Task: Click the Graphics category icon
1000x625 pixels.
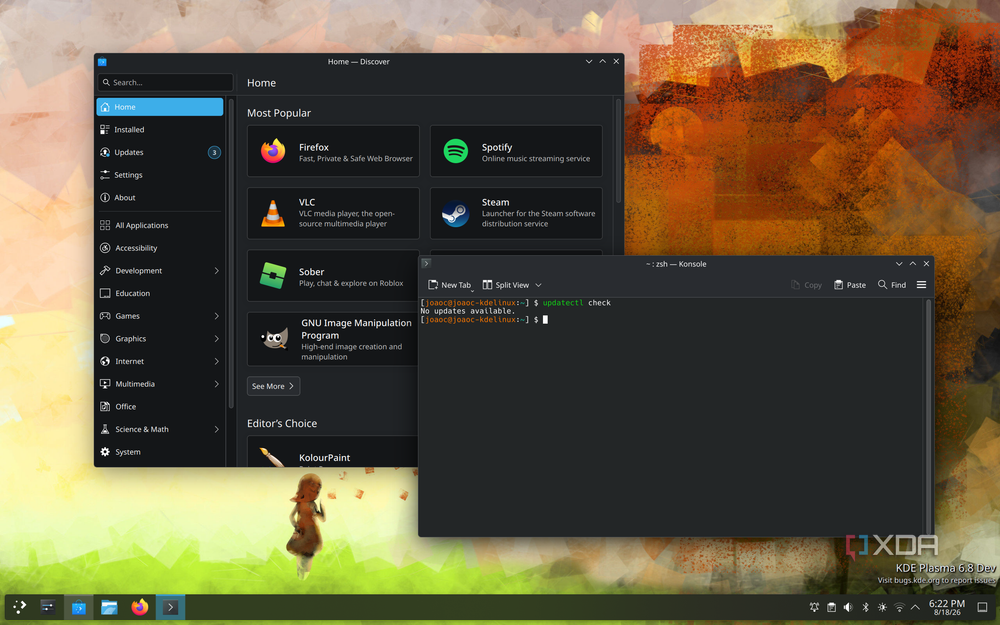Action: pos(105,339)
